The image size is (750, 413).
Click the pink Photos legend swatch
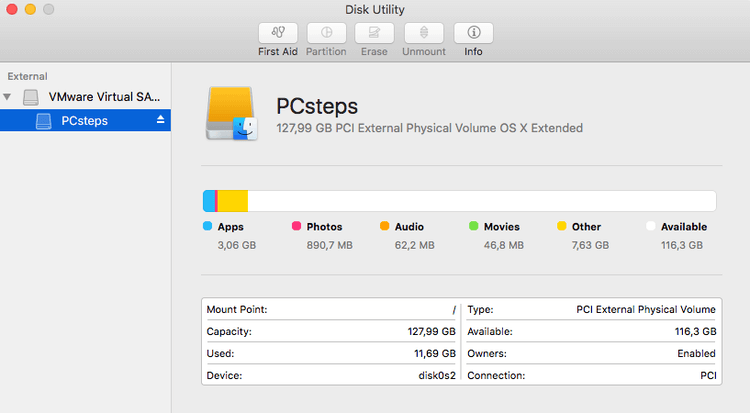pyautogui.click(x=296, y=227)
